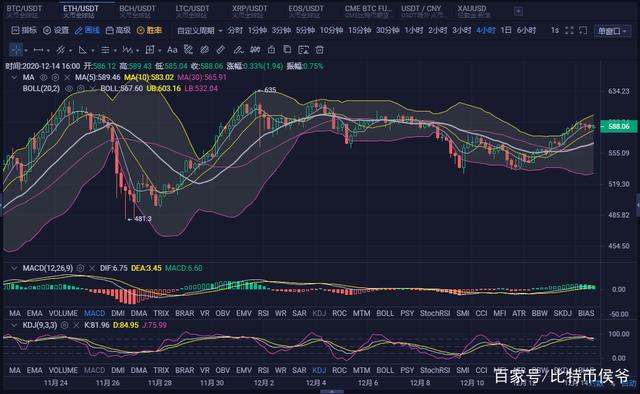The width and height of the screenshot is (640, 394).
Task: Toggle MA indicator visibility eye
Action: tap(43, 77)
